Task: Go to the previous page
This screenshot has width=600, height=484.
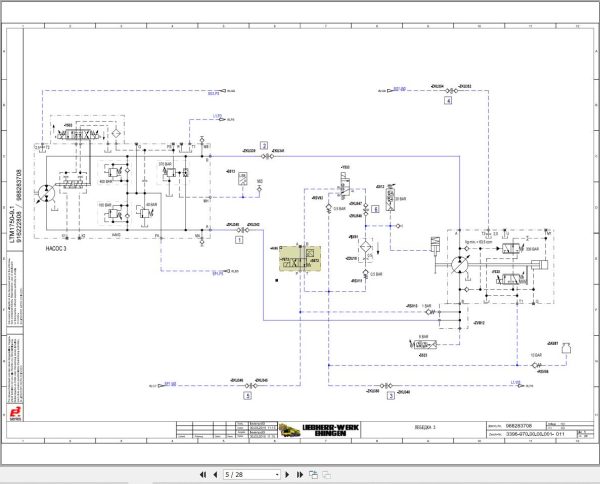Action: click(x=215, y=475)
